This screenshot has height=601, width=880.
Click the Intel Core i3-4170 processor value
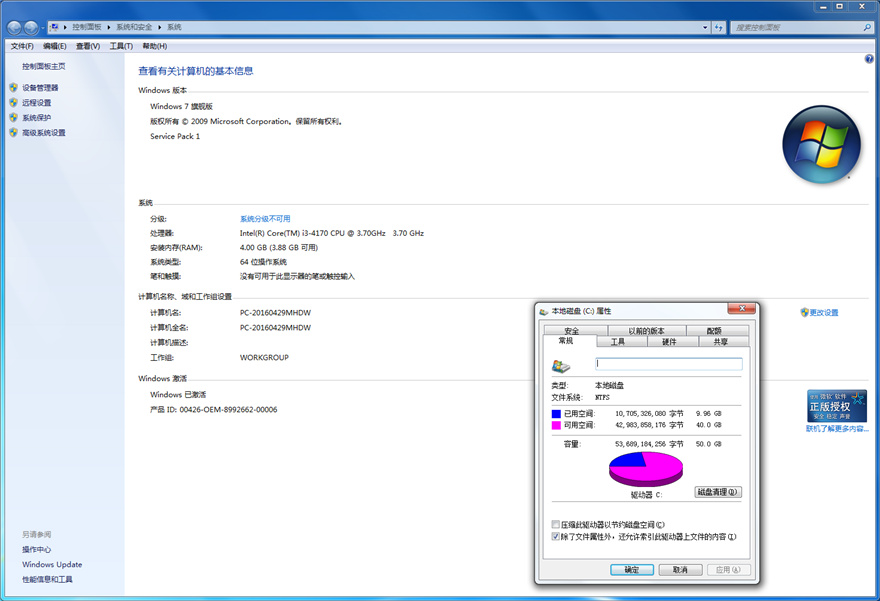332,233
